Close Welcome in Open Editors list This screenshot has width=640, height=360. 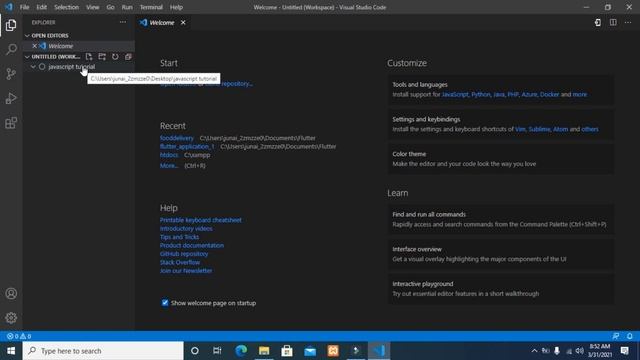[x=34, y=46]
